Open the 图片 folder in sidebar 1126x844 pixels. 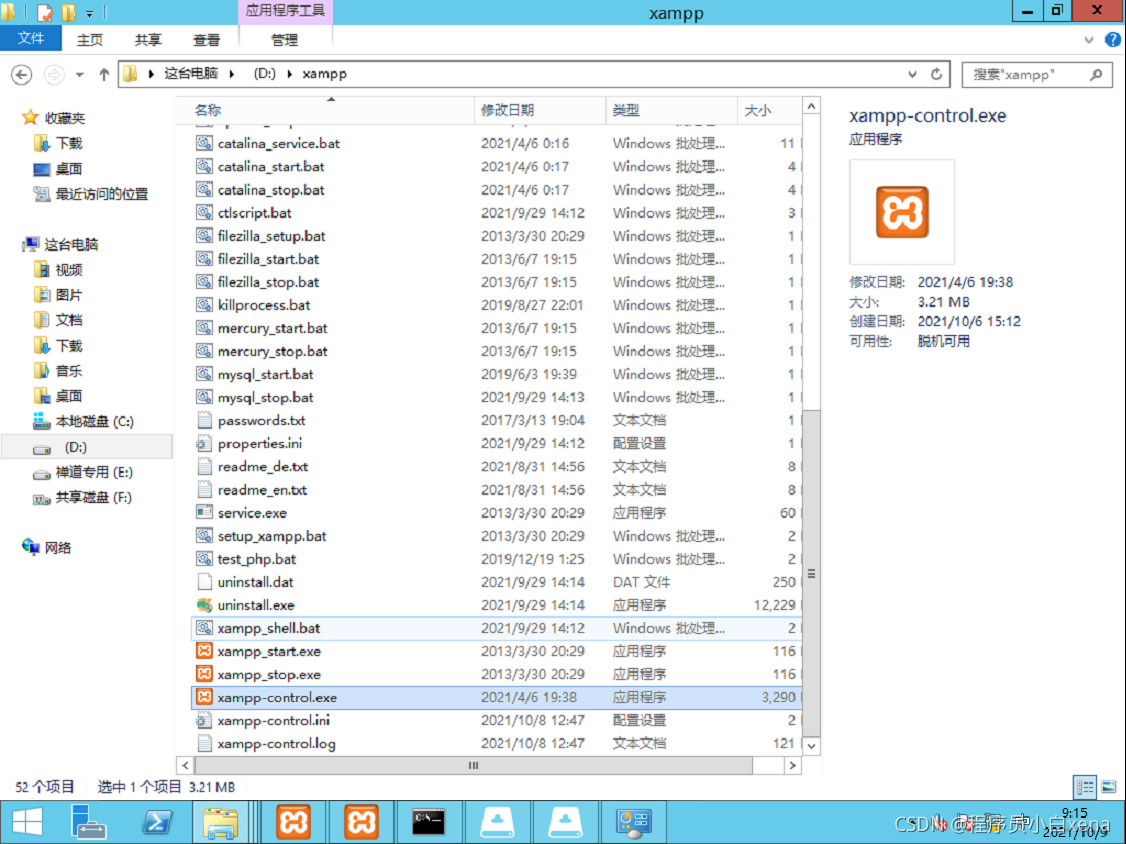click(x=69, y=295)
